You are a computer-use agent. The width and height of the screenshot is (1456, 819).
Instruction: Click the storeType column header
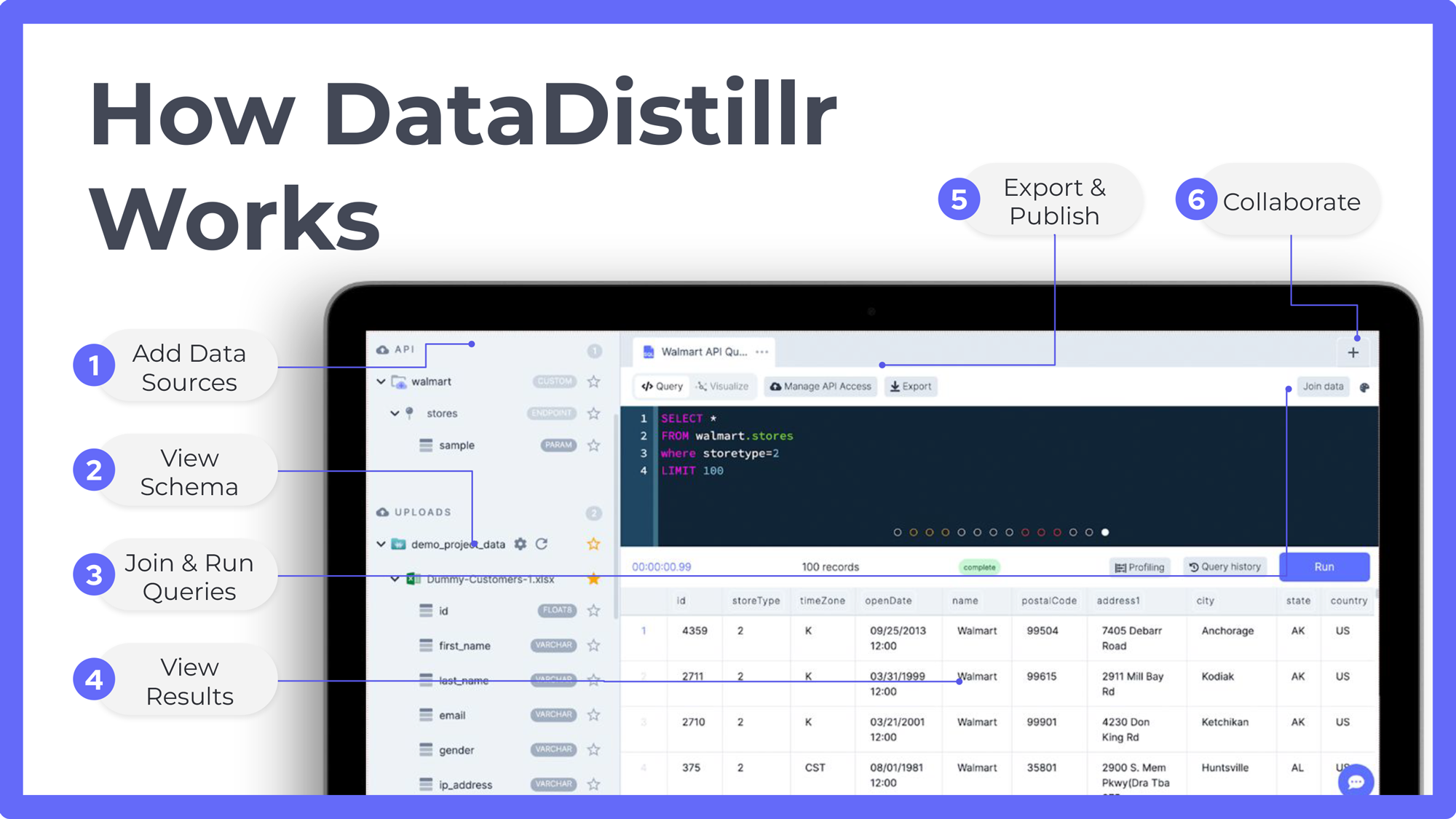click(756, 601)
